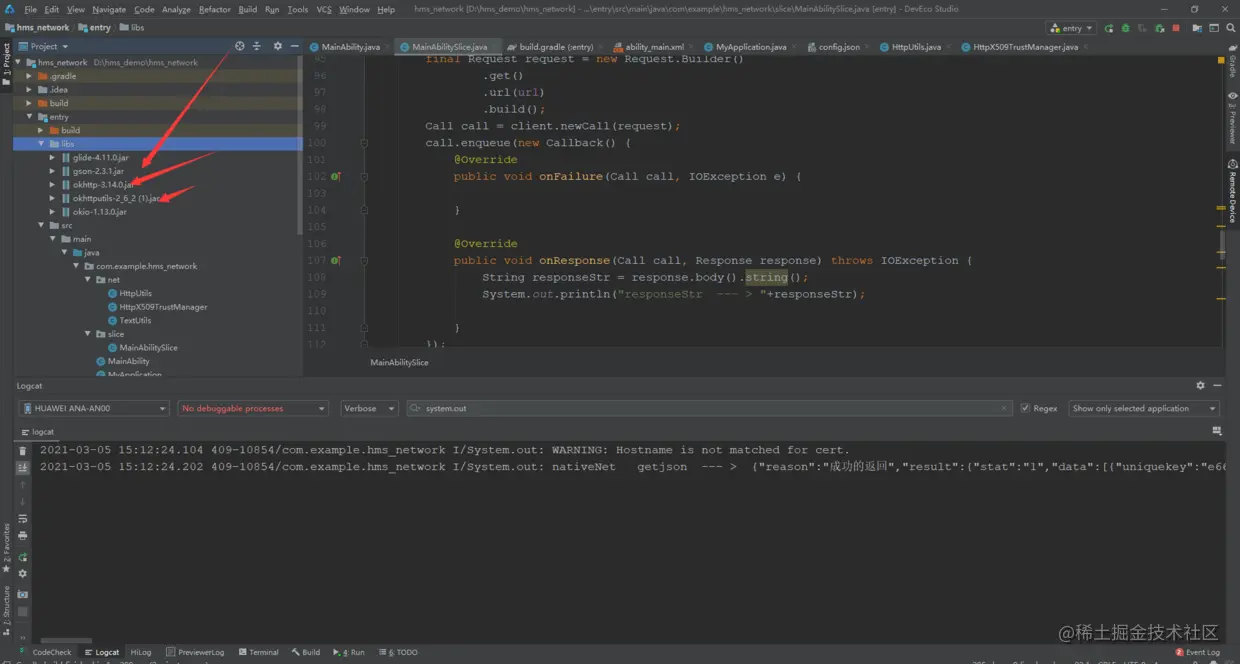This screenshot has height=664, width=1240.
Task: Collapse the libs folder in tree
Action: (x=42, y=144)
